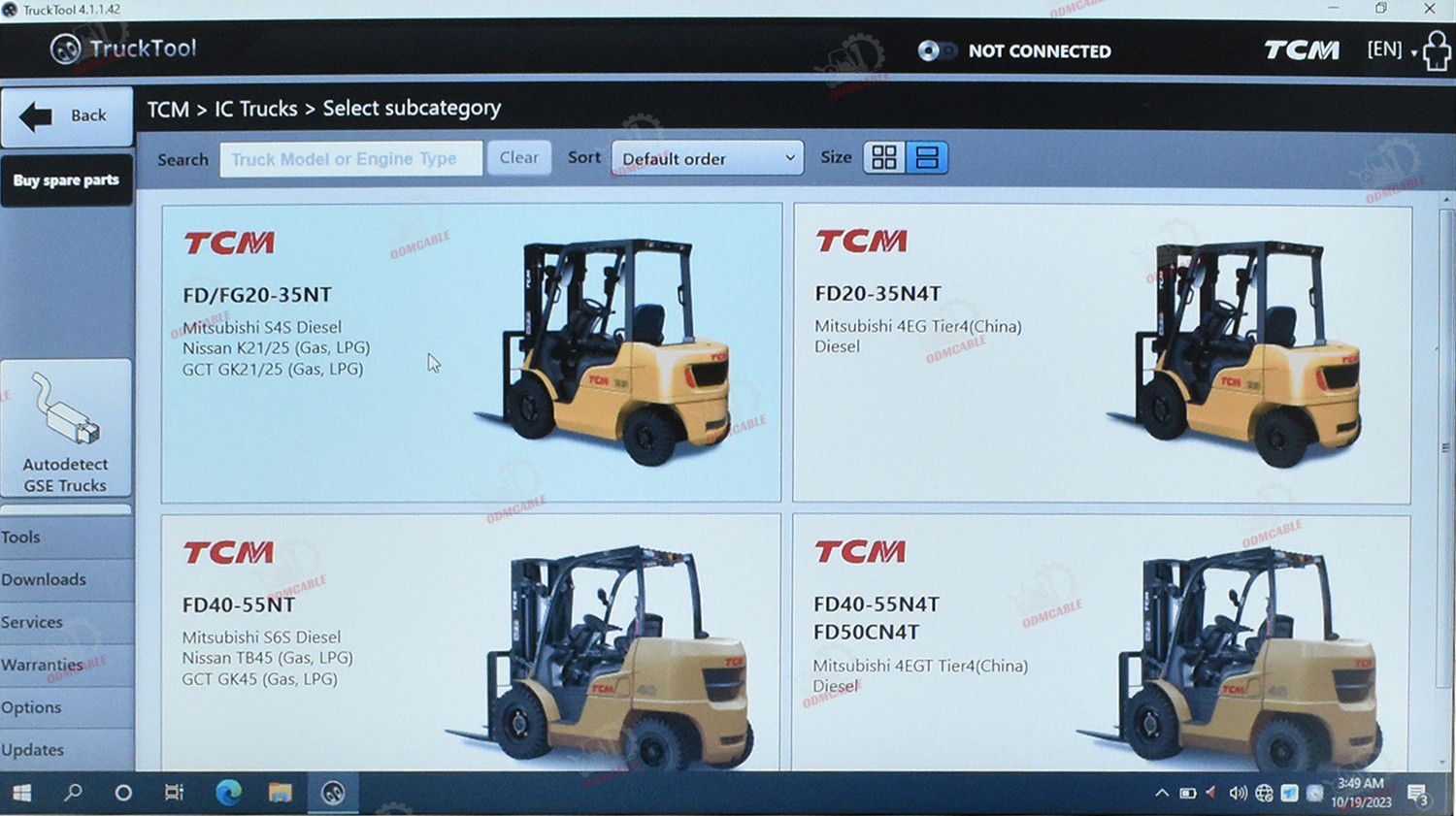The width and height of the screenshot is (1456, 816).
Task: Open the Downloads sidebar item
Action: 66,579
